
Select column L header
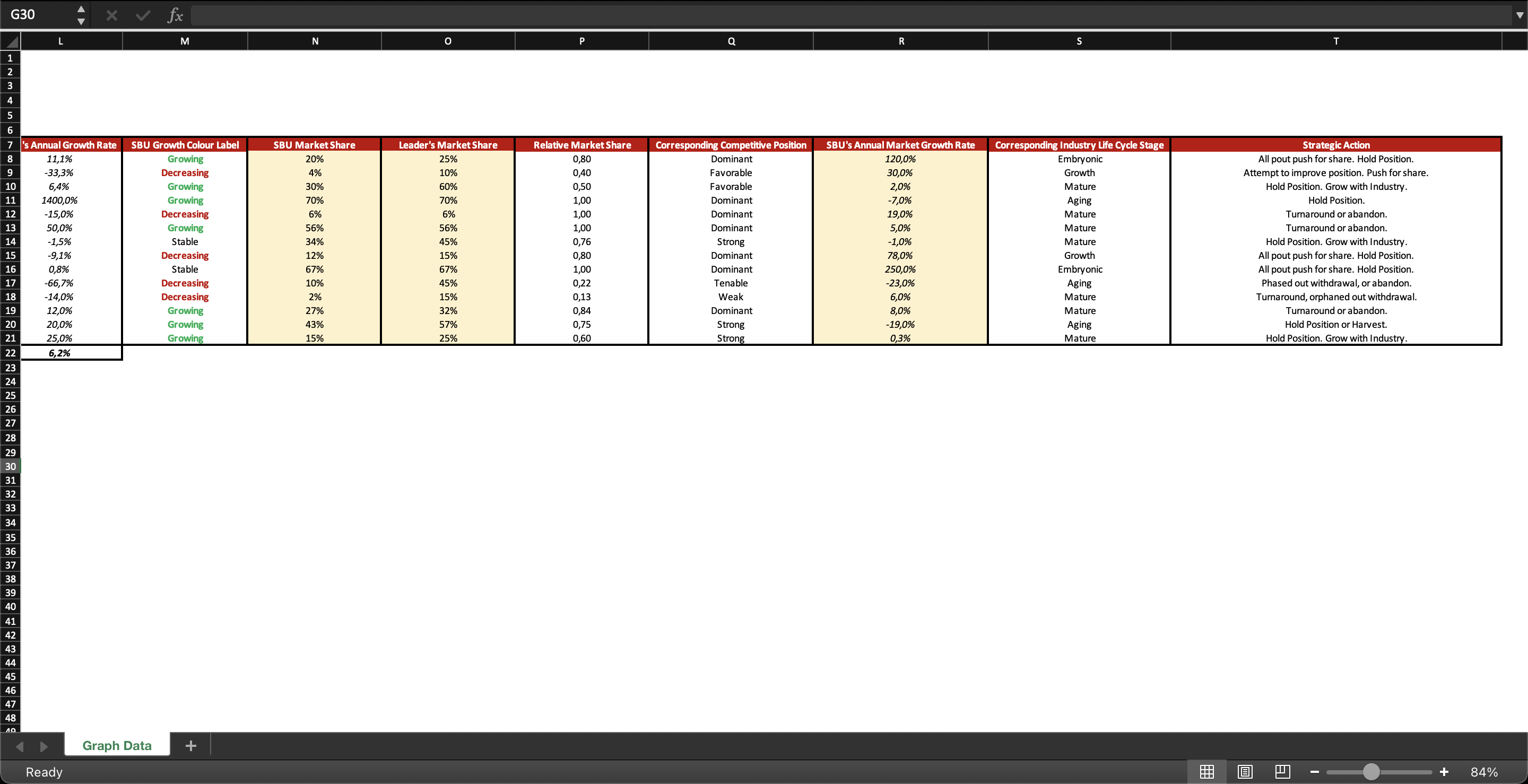71,41
